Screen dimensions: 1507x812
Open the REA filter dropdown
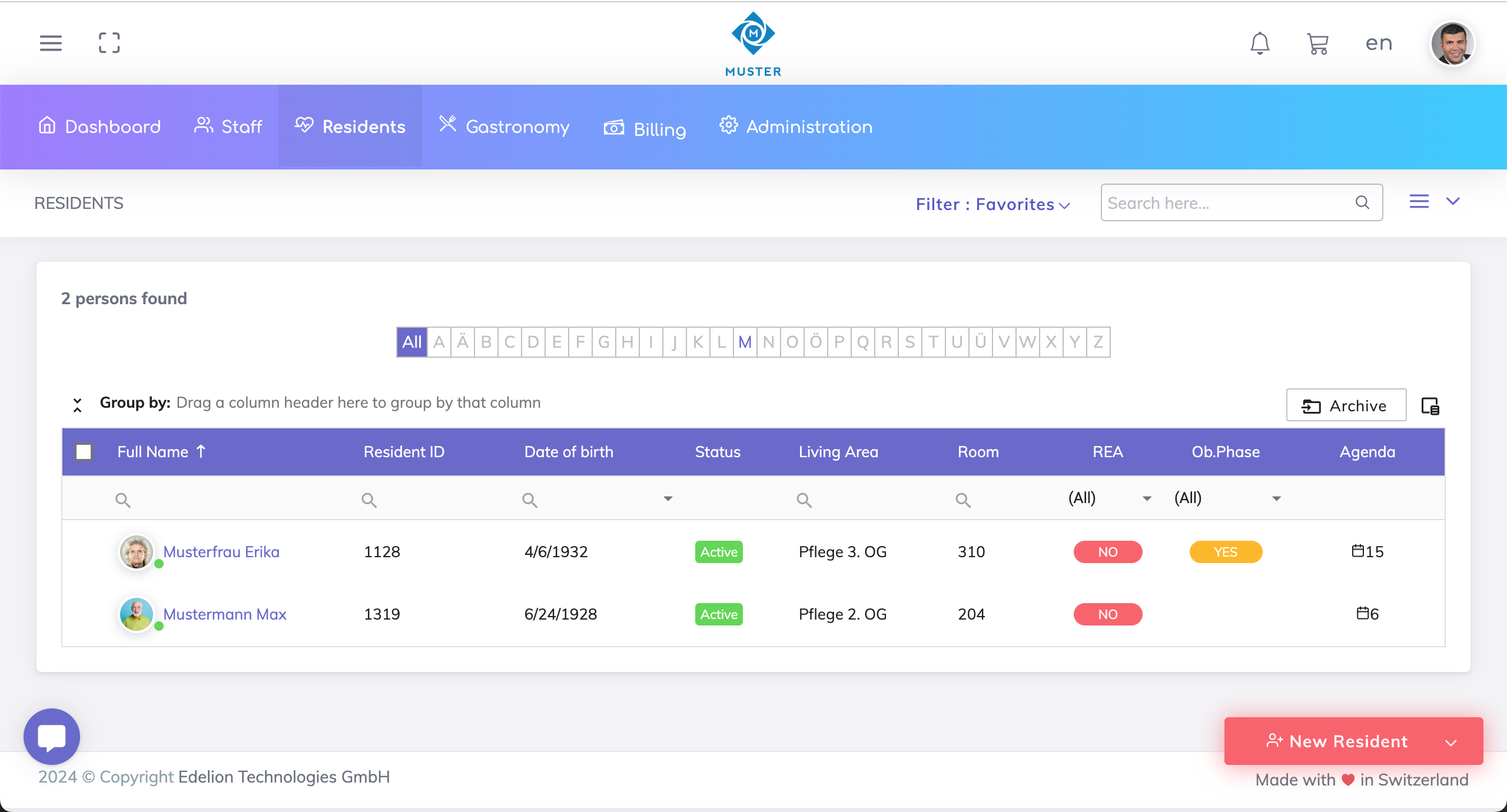[x=1147, y=498]
